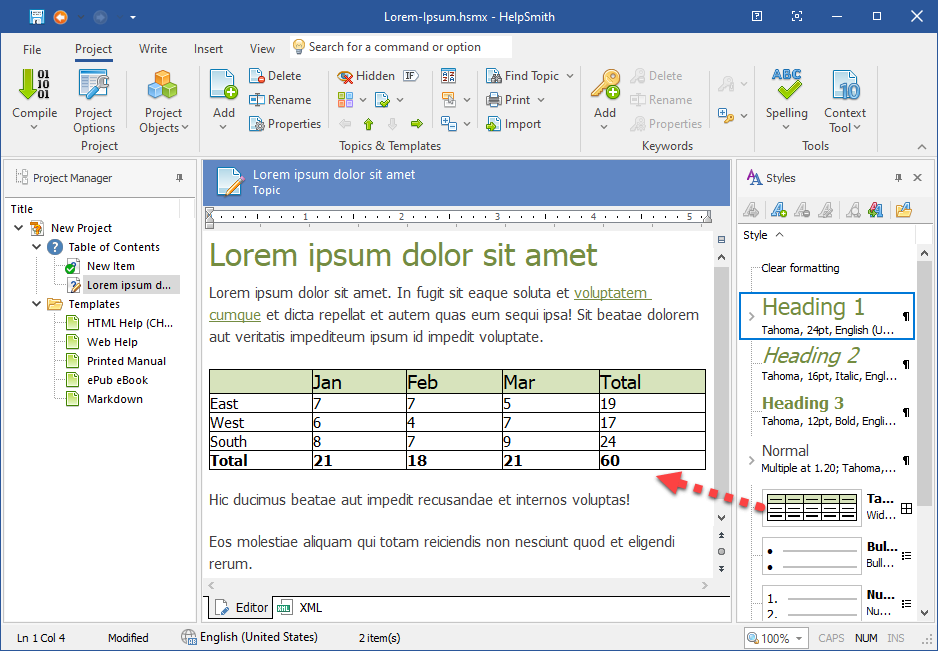Switch to the Project ribbon tab
Screen dimensions: 938x651
(93, 50)
